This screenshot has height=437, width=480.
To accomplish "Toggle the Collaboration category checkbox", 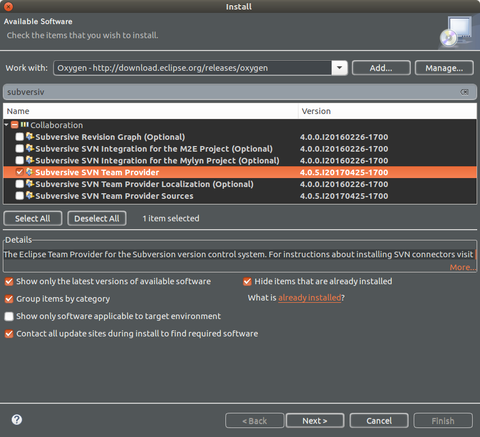I will tap(14, 125).
